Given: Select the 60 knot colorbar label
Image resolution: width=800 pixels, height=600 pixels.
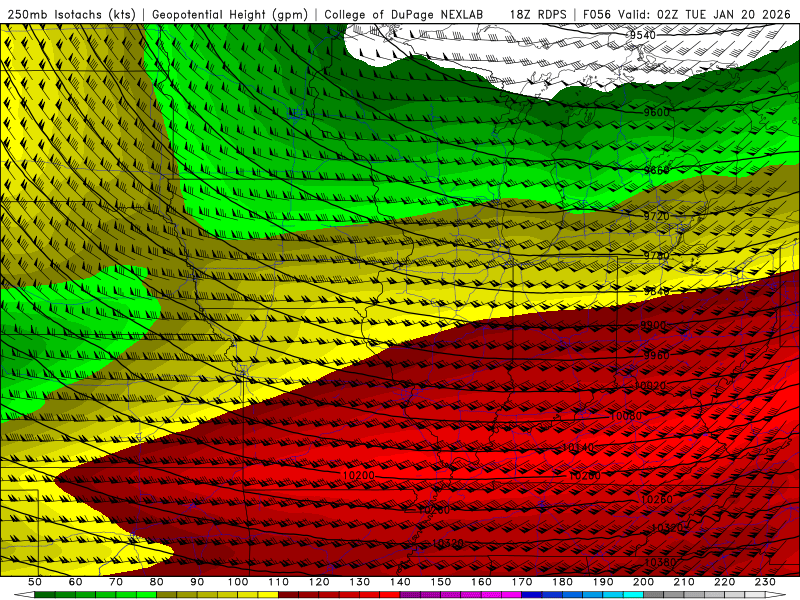Looking at the screenshot, I should coord(76,582).
